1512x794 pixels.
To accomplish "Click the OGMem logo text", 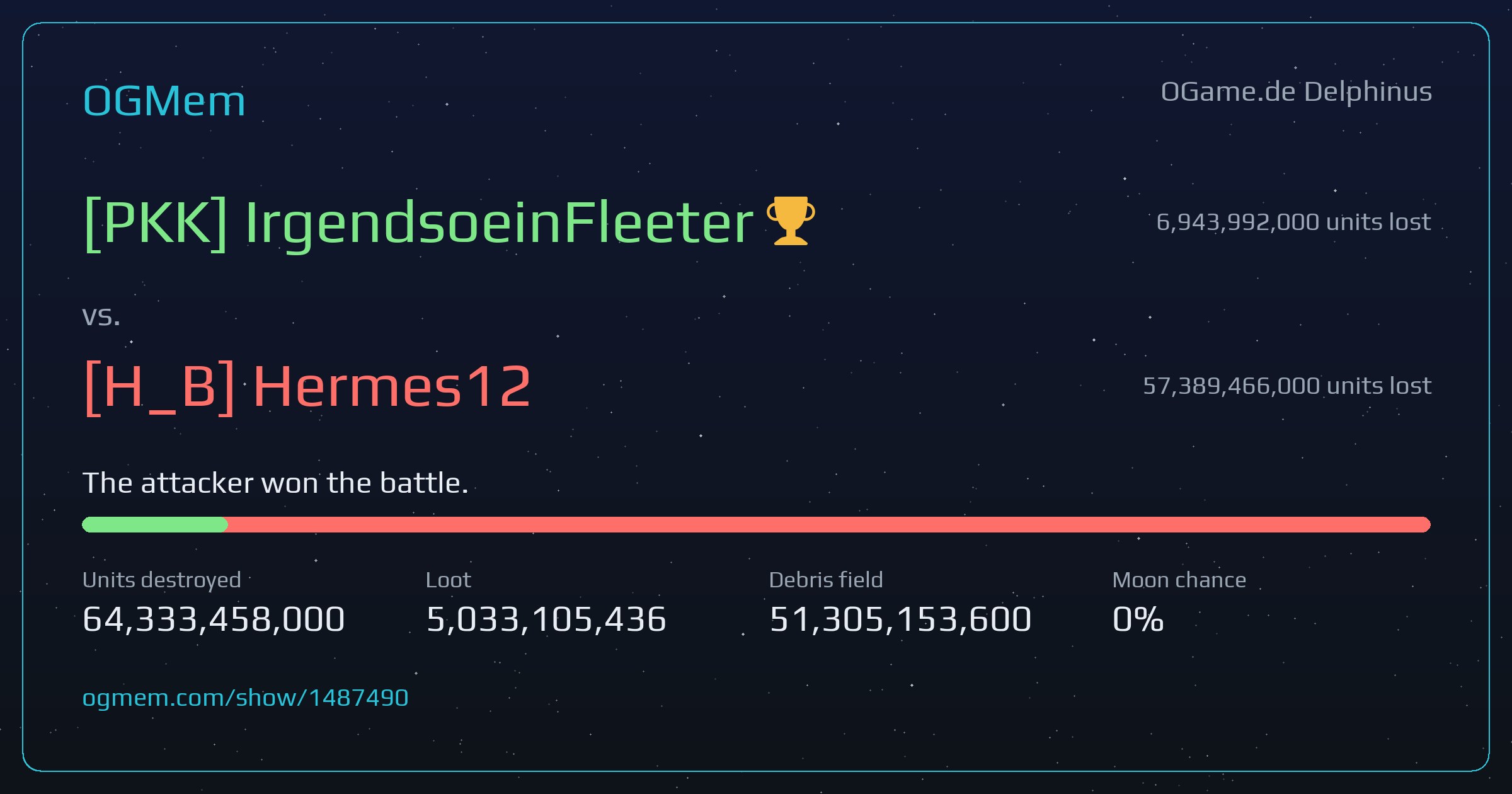I will pos(164,101).
